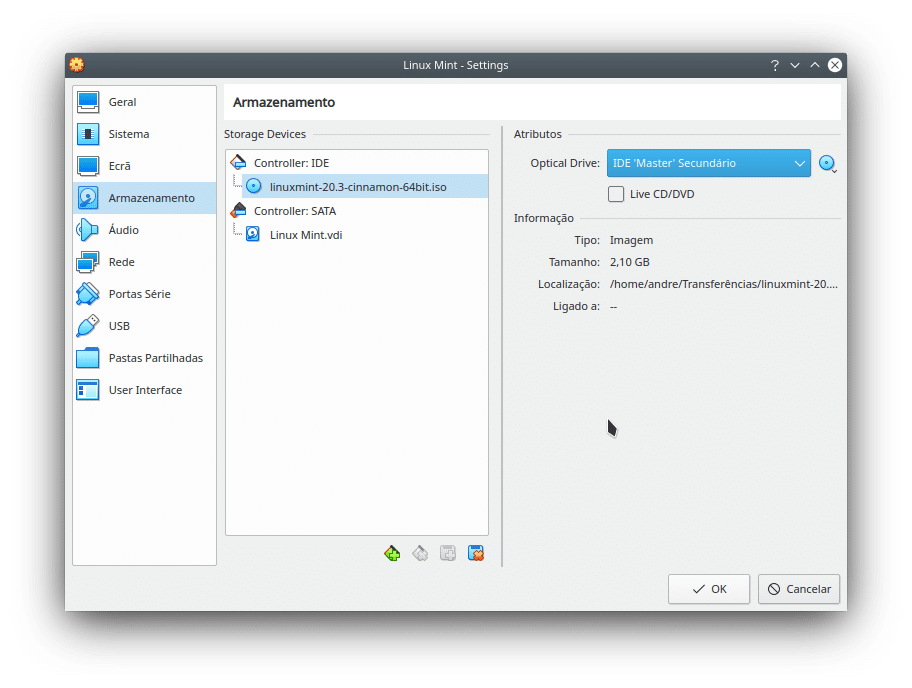Click the help question mark in titlebar
This screenshot has width=912, height=688.
[774, 65]
